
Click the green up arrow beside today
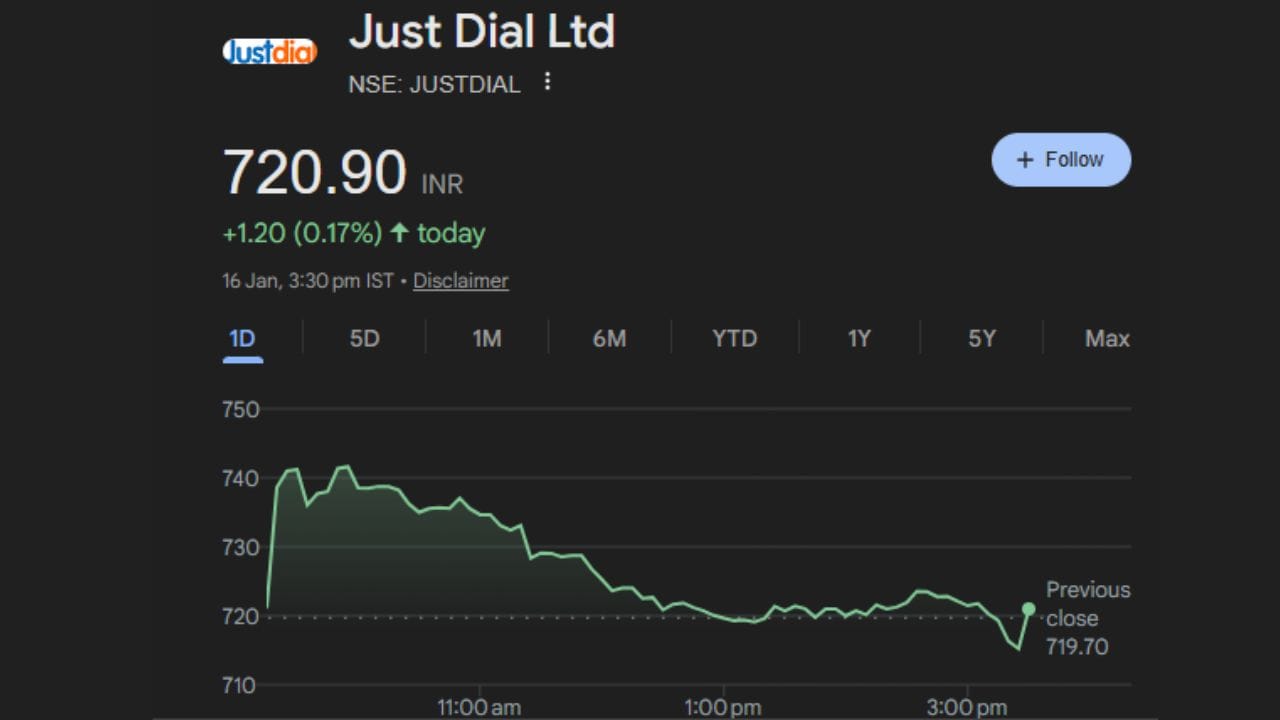click(400, 233)
